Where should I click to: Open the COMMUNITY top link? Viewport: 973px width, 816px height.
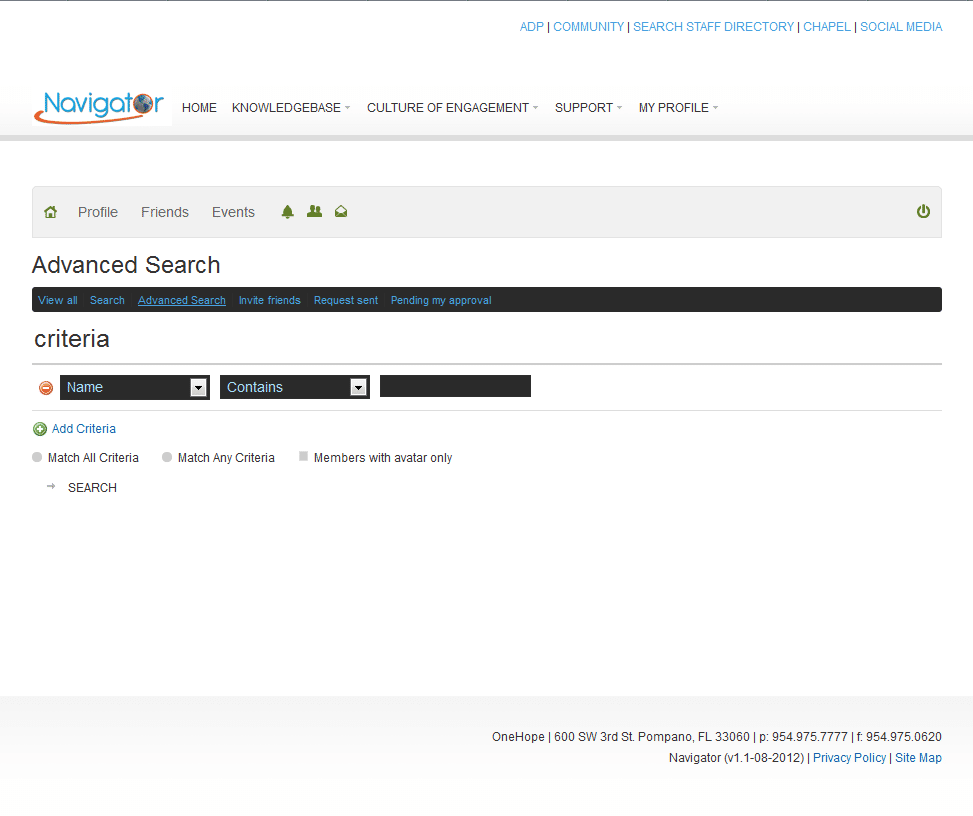(588, 27)
